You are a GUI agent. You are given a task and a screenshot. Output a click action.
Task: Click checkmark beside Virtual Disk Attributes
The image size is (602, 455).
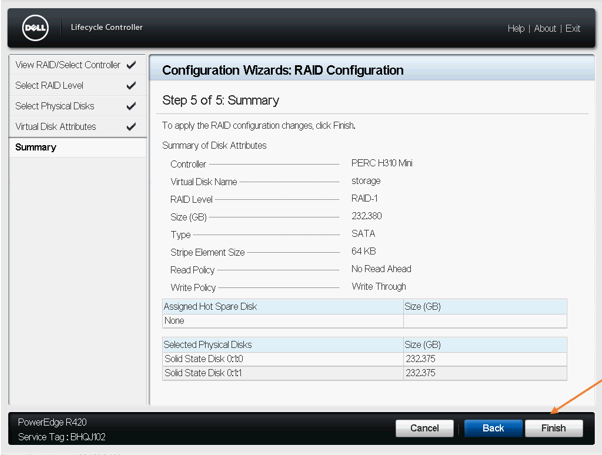point(131,126)
